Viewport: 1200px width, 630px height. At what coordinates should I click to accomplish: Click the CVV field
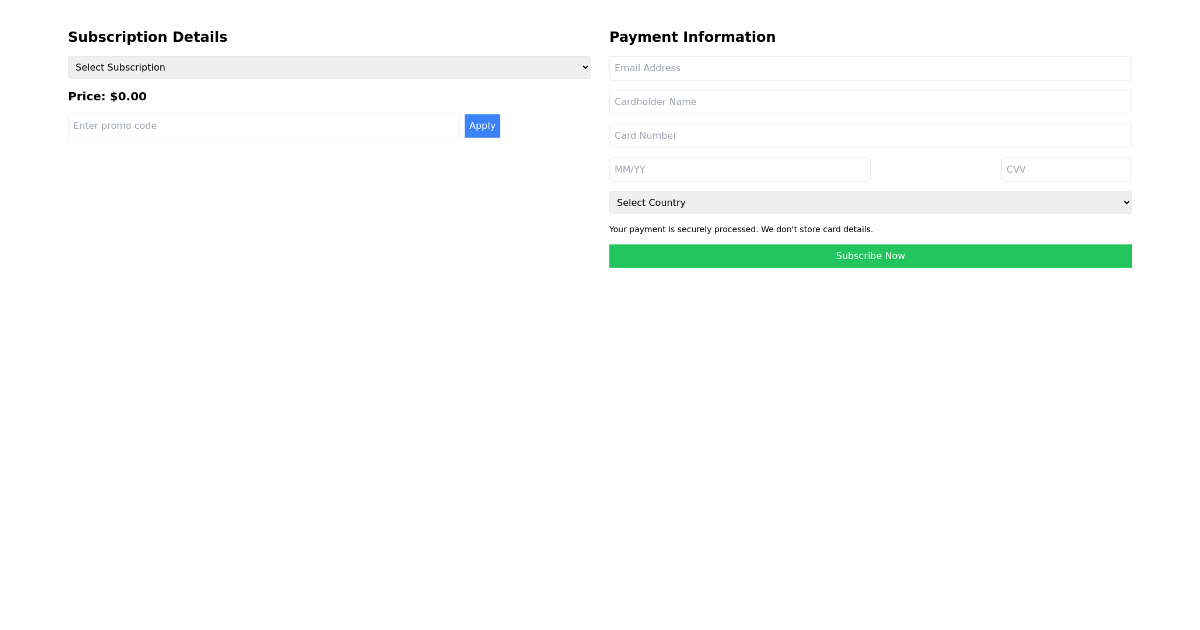click(1066, 169)
